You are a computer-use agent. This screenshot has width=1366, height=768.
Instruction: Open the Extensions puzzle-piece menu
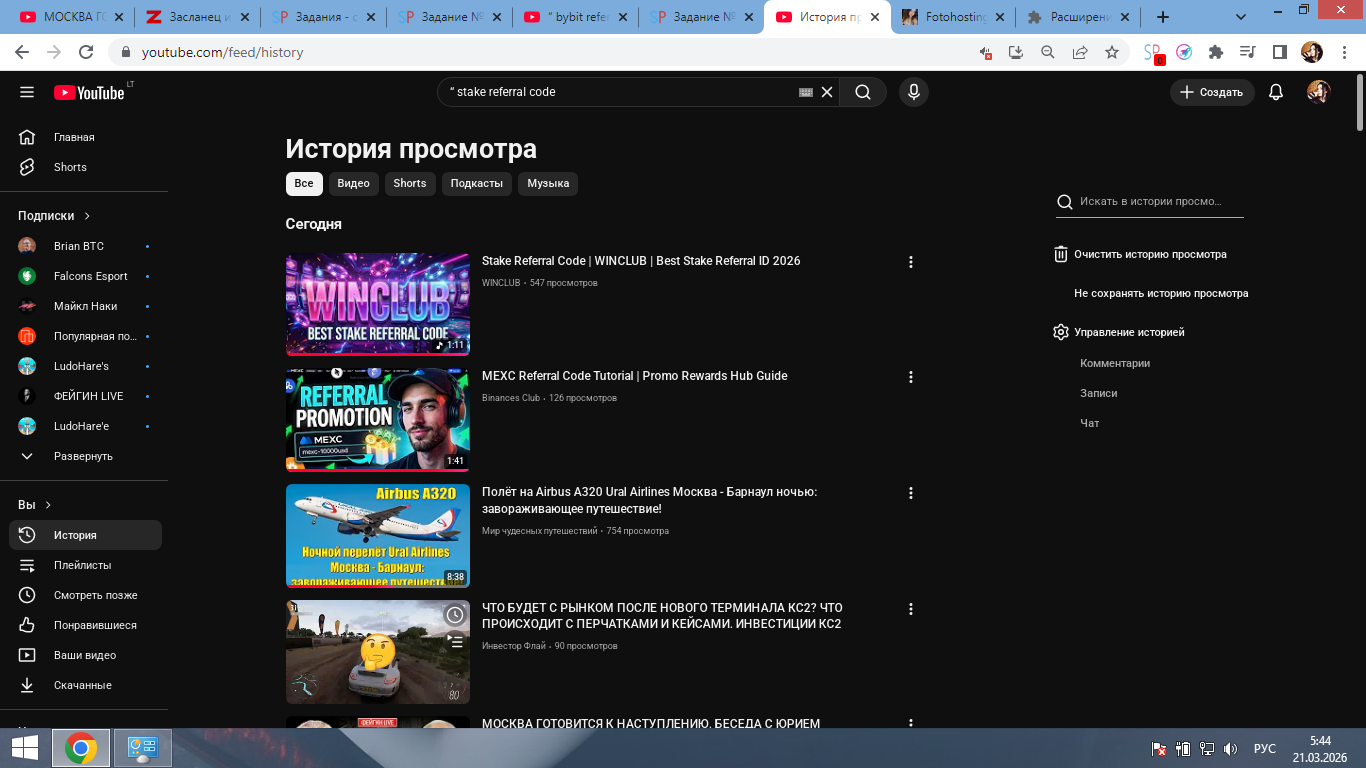pos(1216,52)
